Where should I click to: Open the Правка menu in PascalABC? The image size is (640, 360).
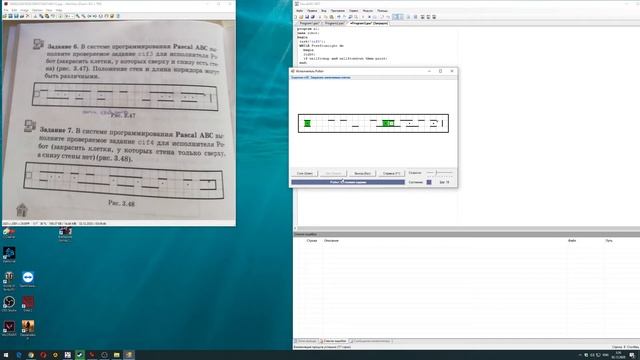click(312, 11)
